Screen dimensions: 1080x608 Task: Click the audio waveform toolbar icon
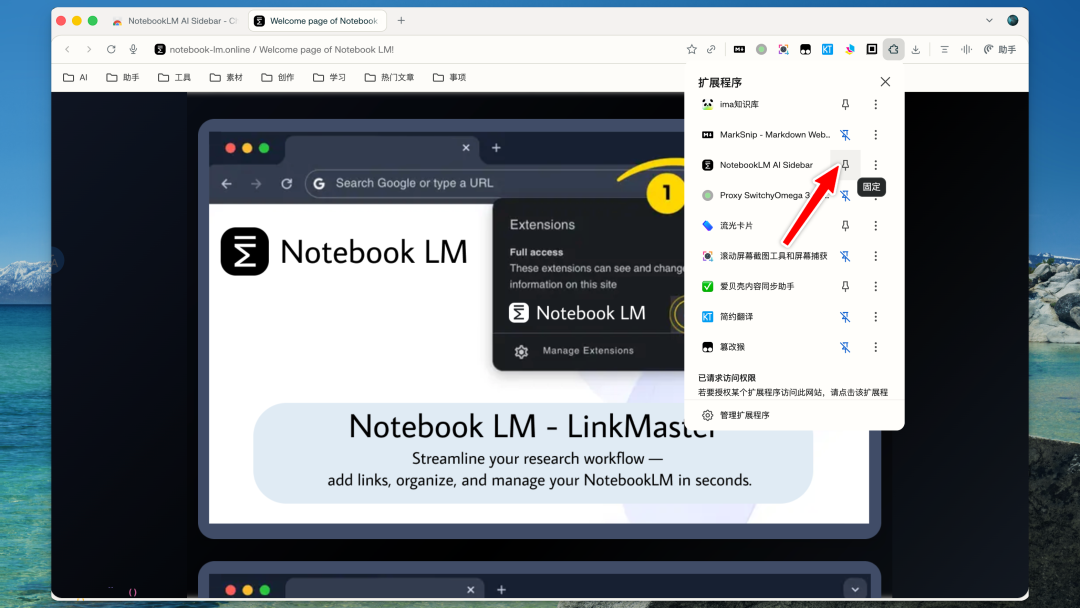tap(966, 50)
